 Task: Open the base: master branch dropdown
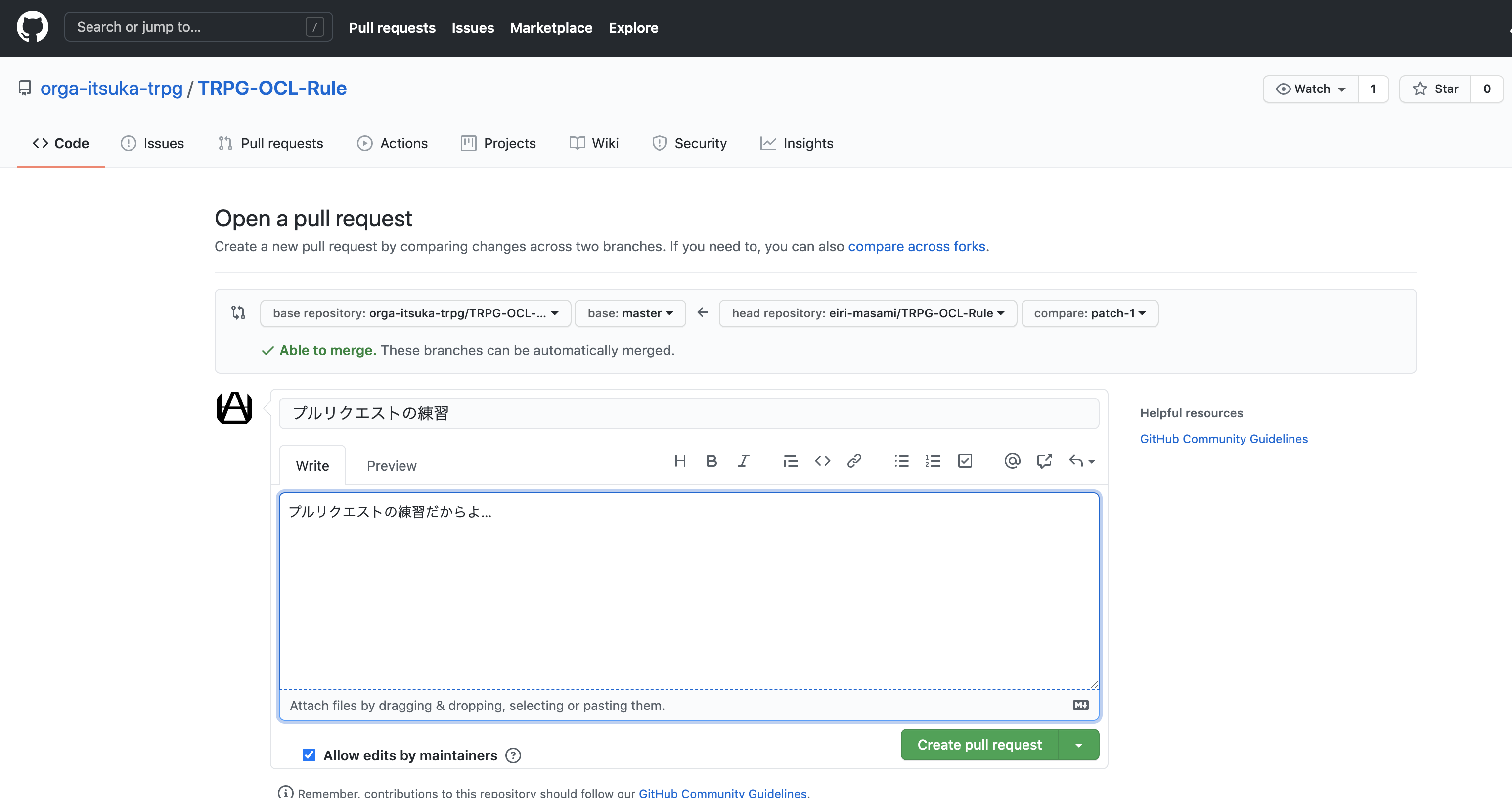pos(630,313)
